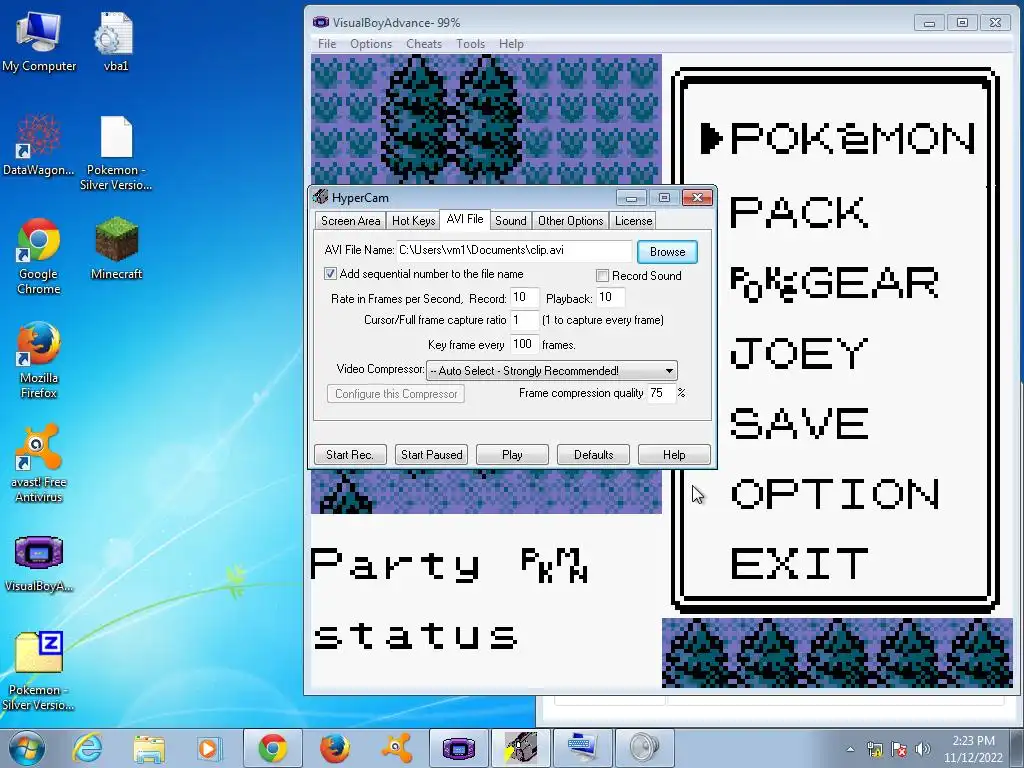This screenshot has width=1024, height=768.
Task: Open DataWagon desktop shortcut
Action: pos(38,145)
